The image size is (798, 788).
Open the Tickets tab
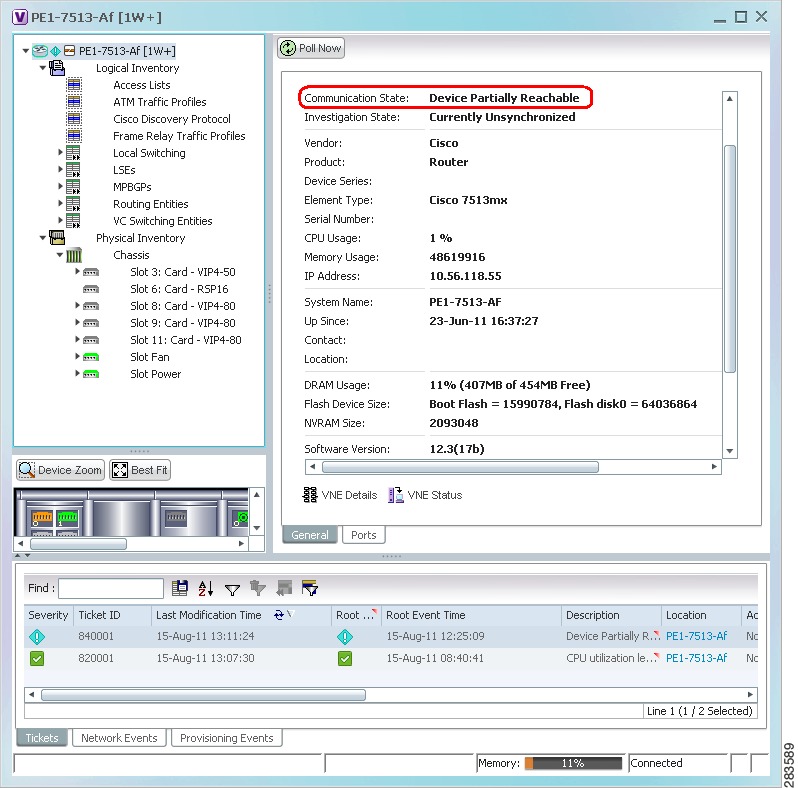pos(42,738)
